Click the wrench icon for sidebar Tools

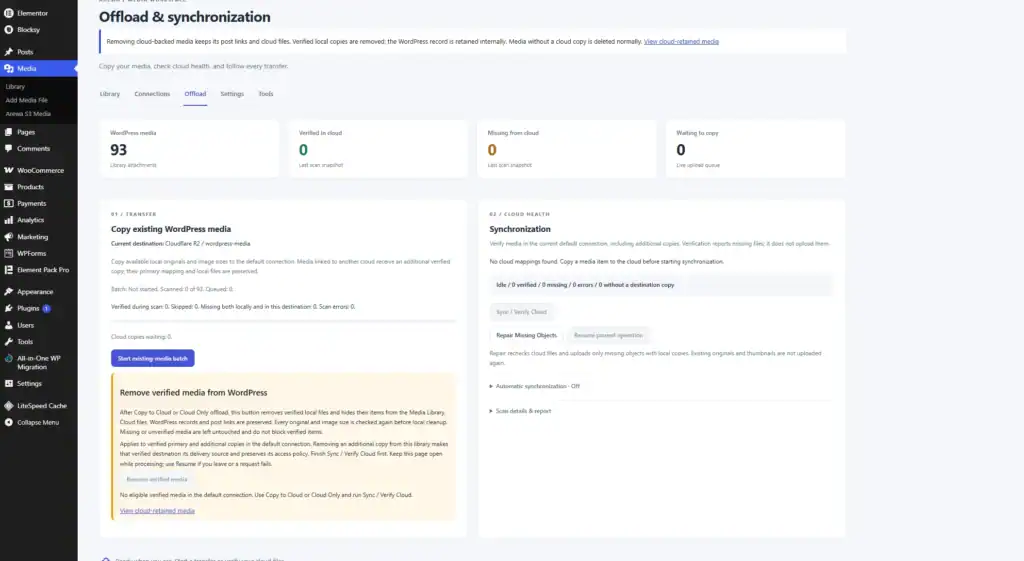click(x=8, y=342)
